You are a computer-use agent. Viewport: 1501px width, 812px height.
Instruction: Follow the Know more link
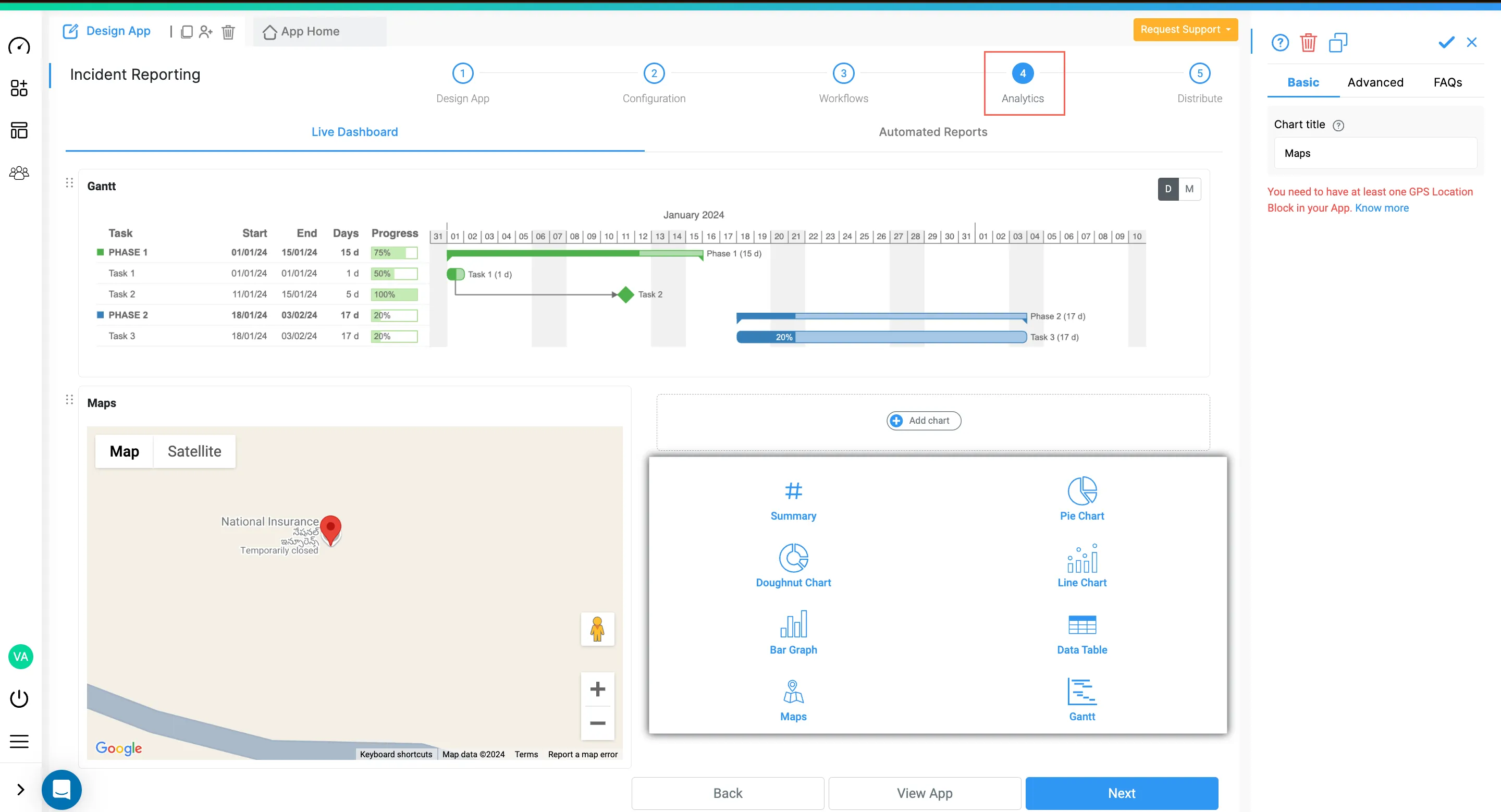click(1382, 208)
